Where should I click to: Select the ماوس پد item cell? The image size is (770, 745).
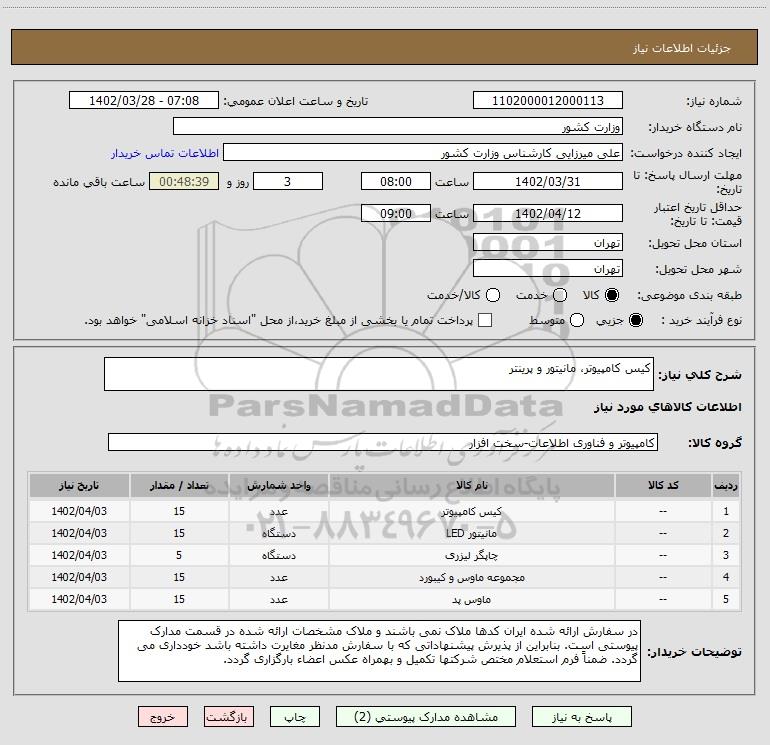coord(471,599)
